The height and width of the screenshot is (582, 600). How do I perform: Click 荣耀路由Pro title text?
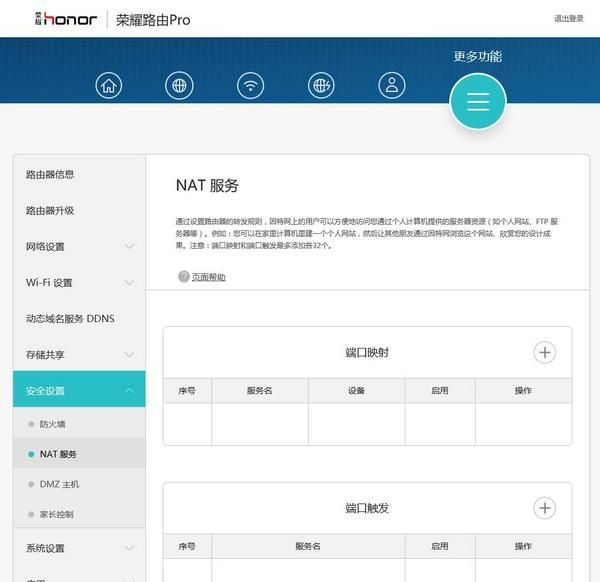tap(153, 20)
